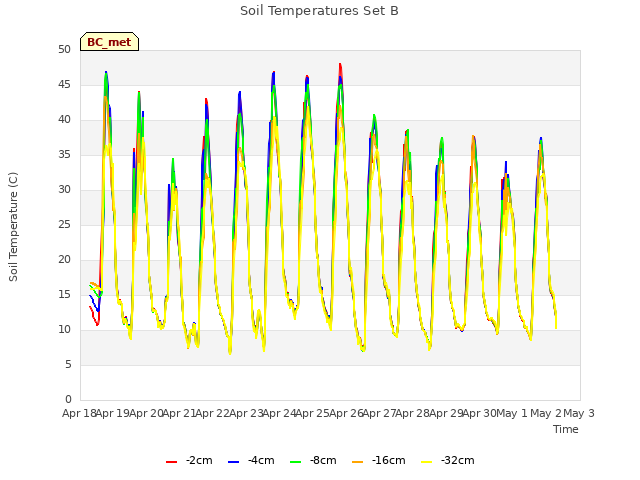Image resolution: width=640 pixels, height=480 pixels.
Task: Click the blue -4cm line start near 15 degrees
Action: point(90,296)
